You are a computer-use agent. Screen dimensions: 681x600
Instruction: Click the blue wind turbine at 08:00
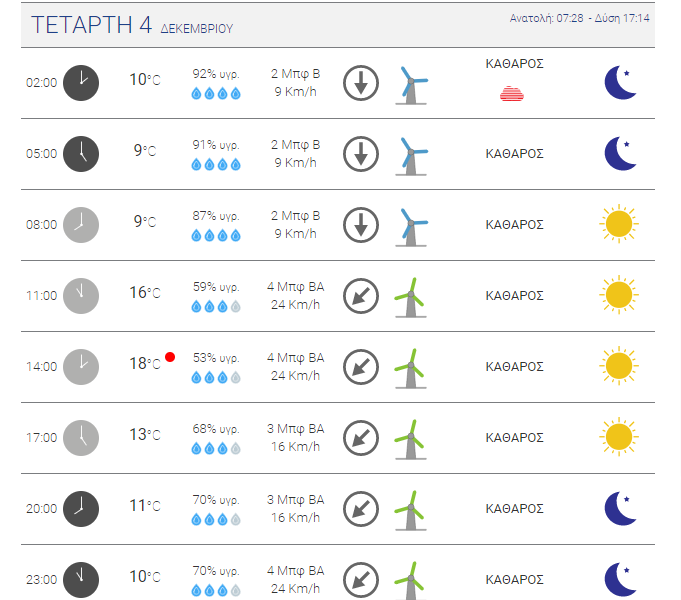point(411,227)
